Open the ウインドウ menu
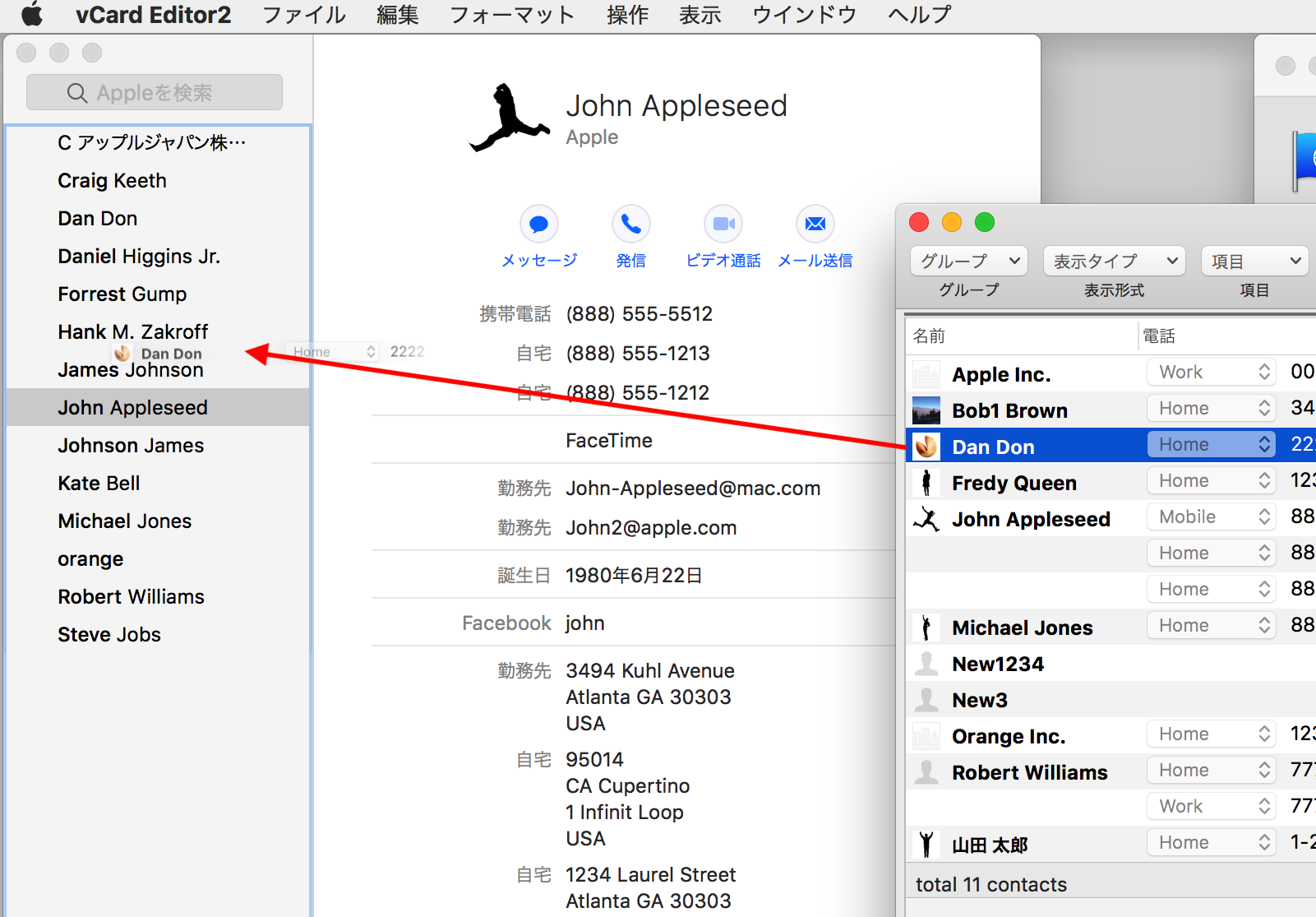1316x917 pixels. point(805,15)
